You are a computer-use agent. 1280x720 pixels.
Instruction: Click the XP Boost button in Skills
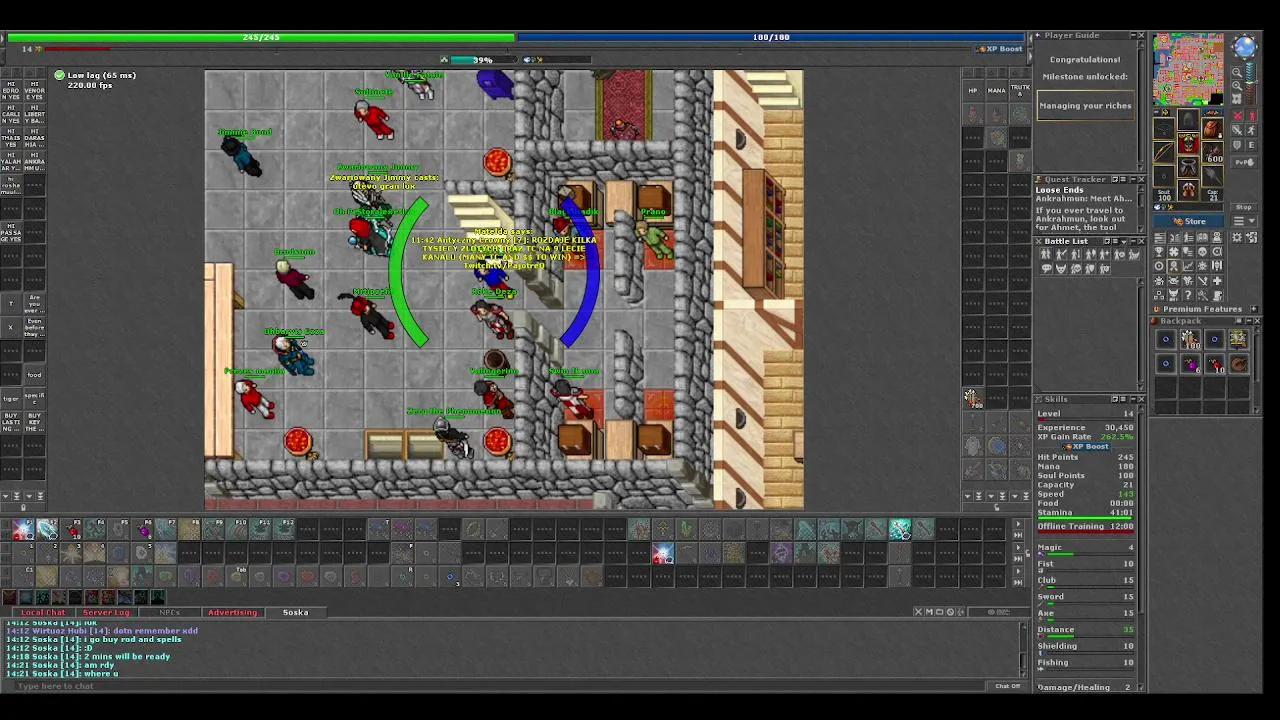tap(1085, 446)
